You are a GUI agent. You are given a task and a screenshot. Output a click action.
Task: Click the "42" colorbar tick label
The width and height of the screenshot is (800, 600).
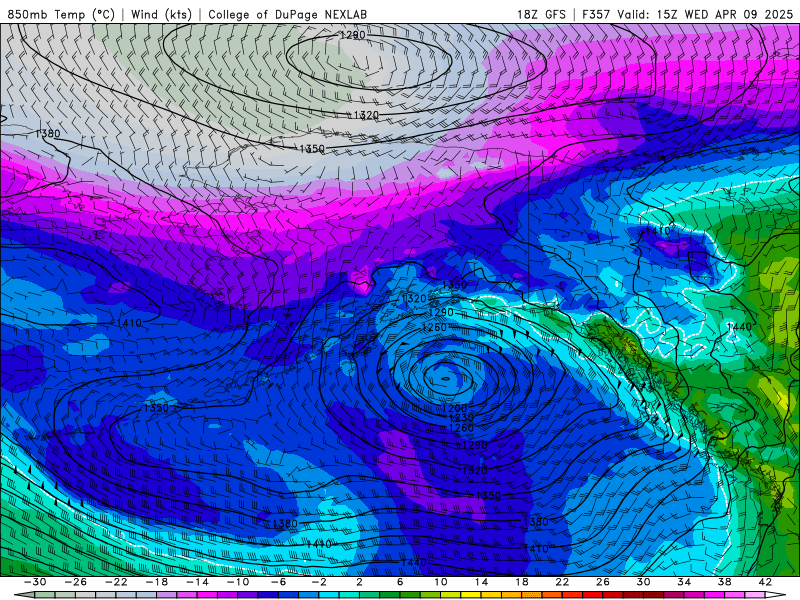(x=765, y=582)
